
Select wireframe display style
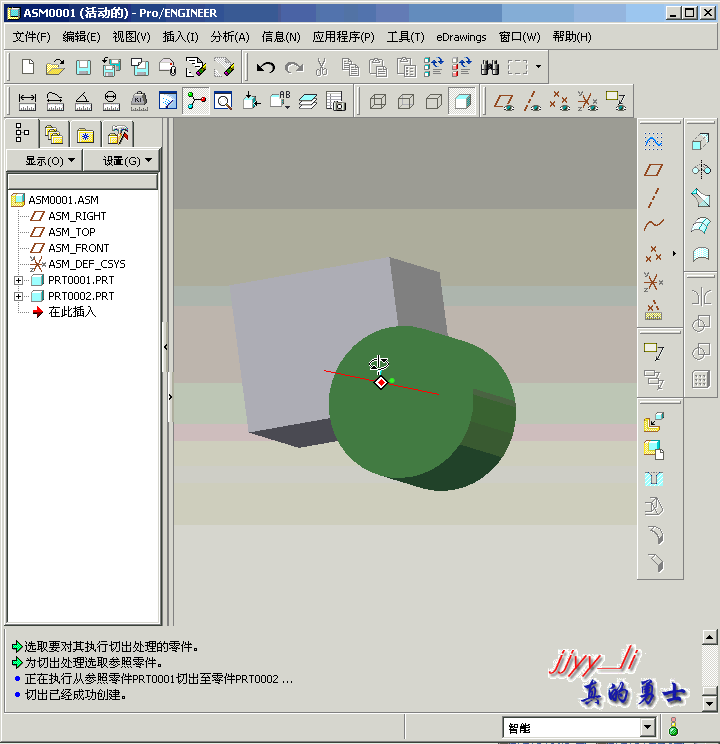pos(378,101)
